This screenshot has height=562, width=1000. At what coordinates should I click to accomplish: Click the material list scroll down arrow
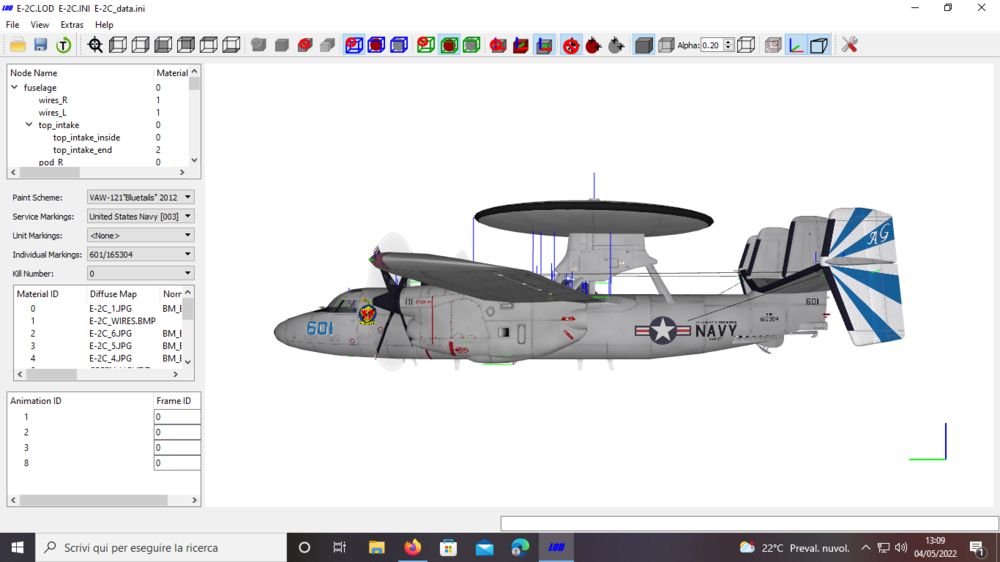(188, 362)
